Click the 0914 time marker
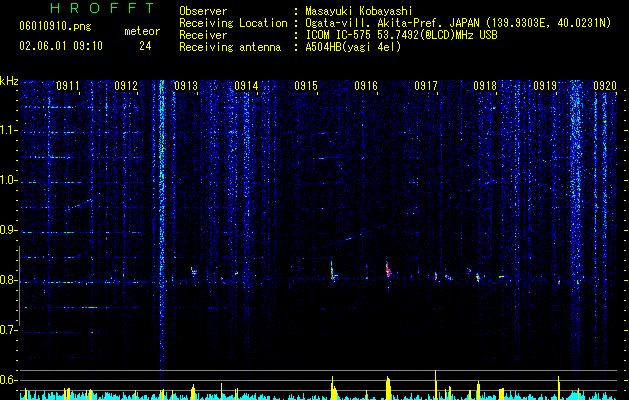This screenshot has height=400, width=629. click(x=246, y=85)
